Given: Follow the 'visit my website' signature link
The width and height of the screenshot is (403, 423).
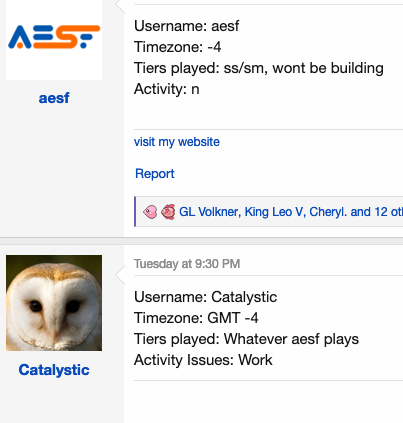Looking at the screenshot, I should (177, 142).
